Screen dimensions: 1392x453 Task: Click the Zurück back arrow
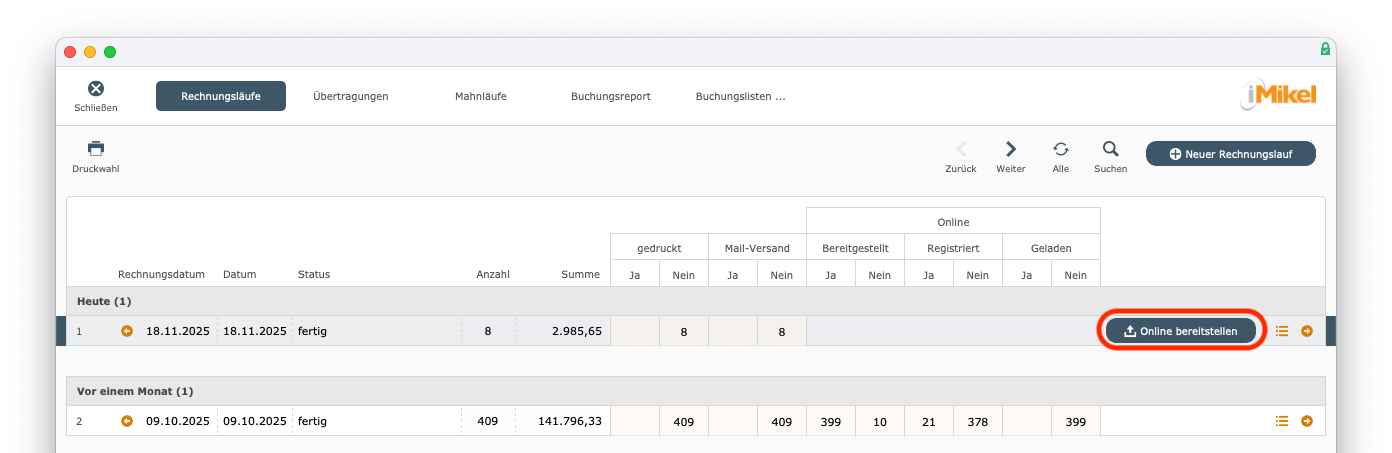pyautogui.click(x=961, y=149)
